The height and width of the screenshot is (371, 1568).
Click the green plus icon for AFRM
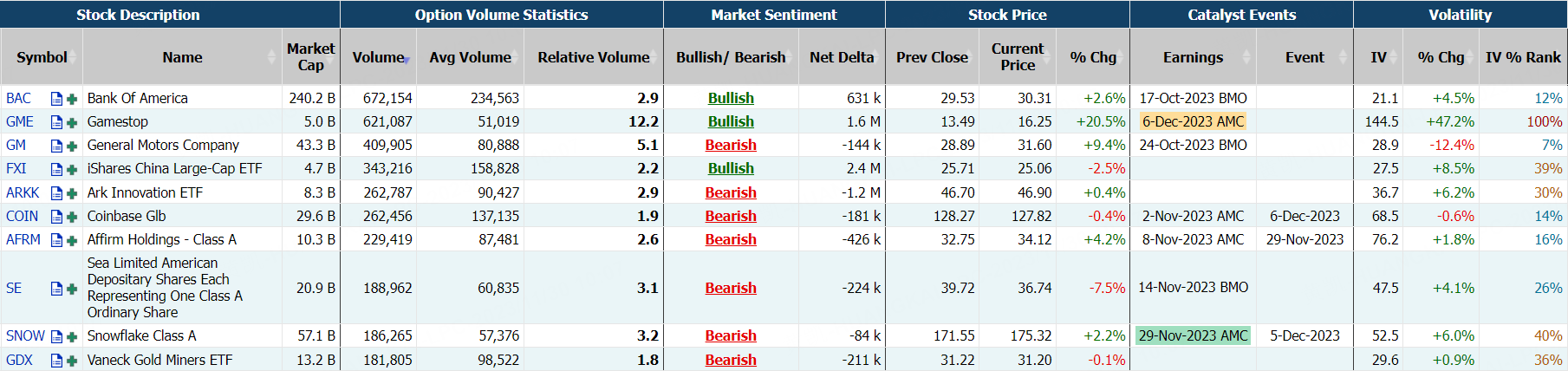72,240
